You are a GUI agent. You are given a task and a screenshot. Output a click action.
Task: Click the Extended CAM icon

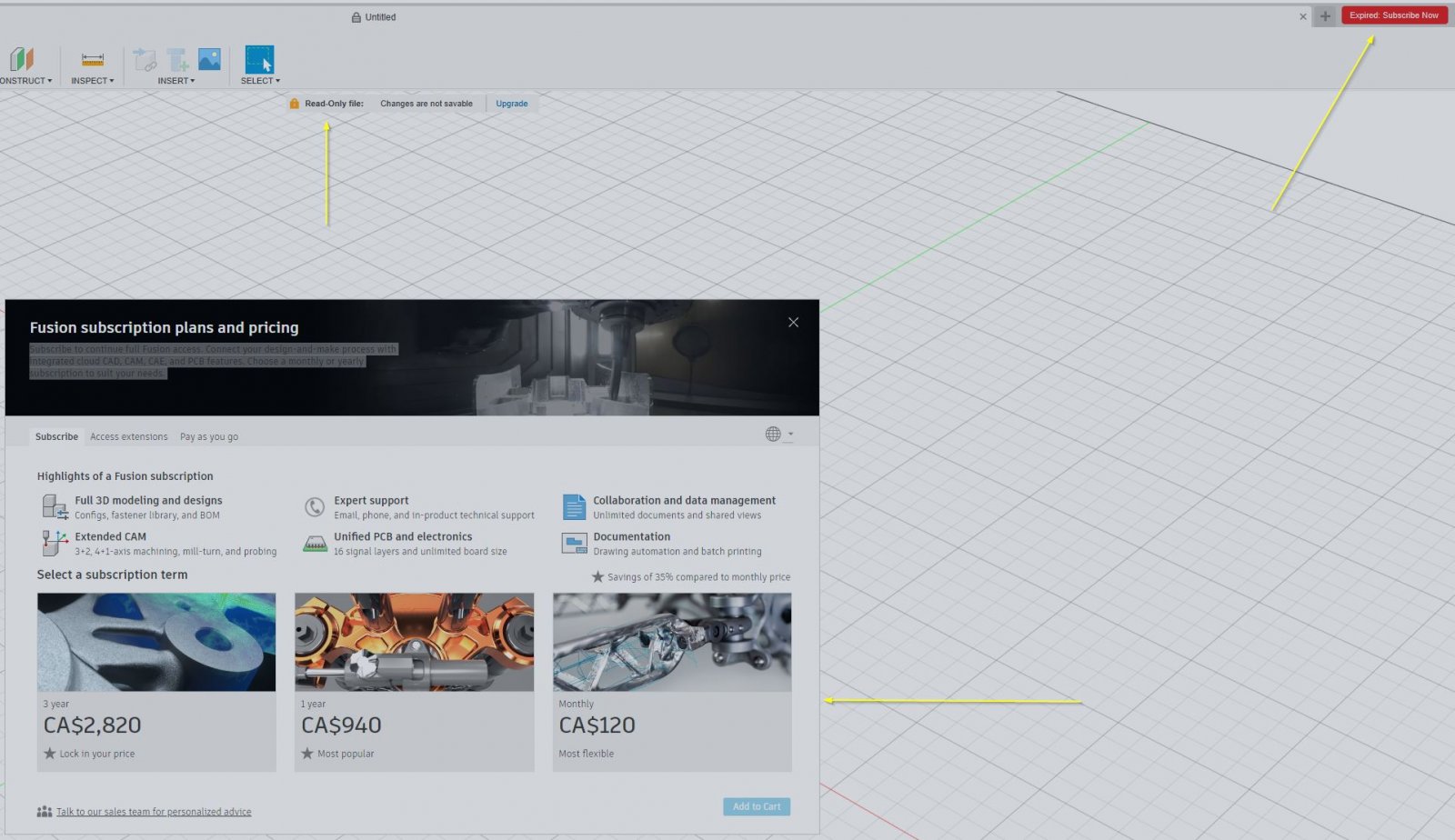(x=55, y=543)
